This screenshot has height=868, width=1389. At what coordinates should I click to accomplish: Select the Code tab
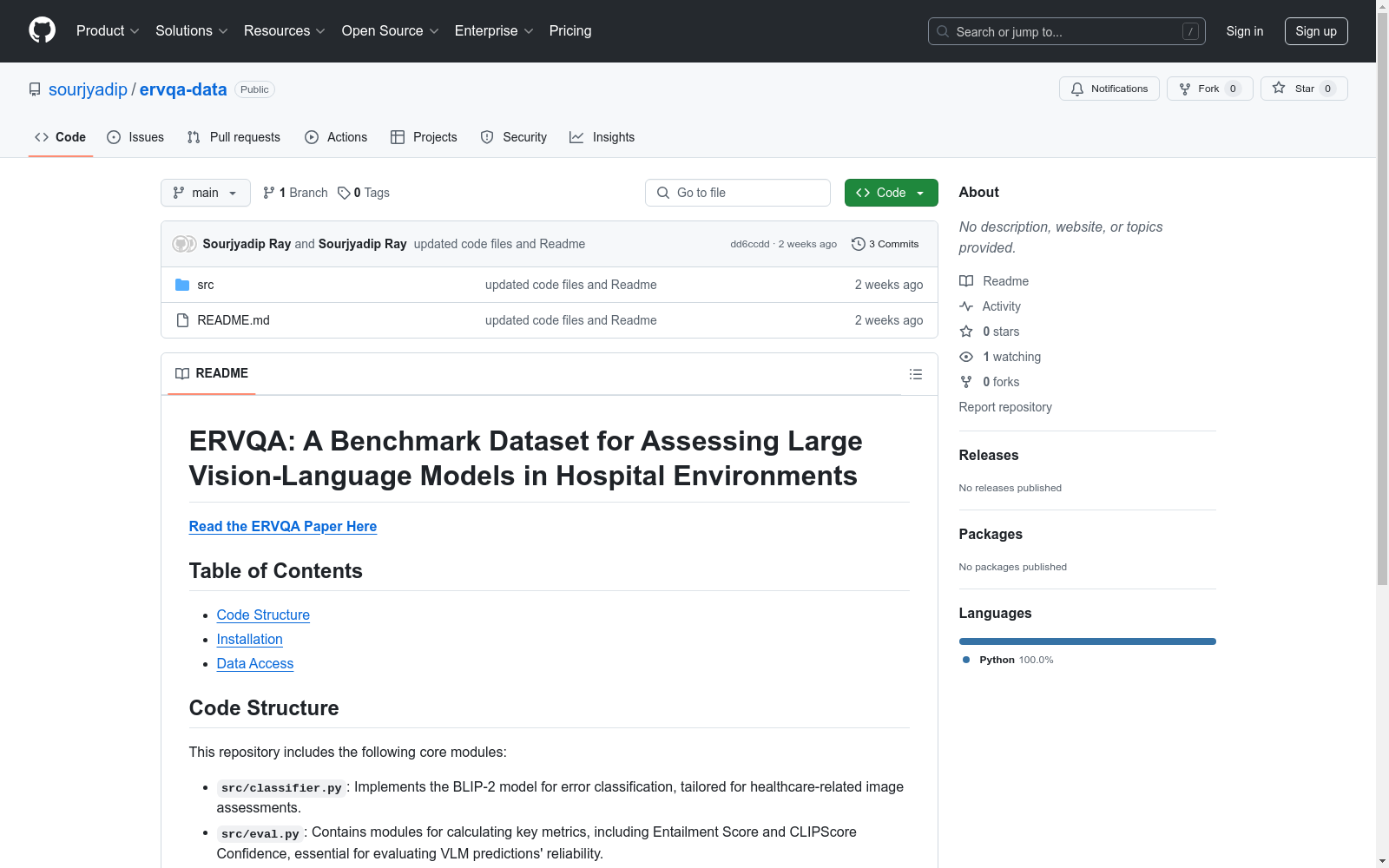point(61,137)
